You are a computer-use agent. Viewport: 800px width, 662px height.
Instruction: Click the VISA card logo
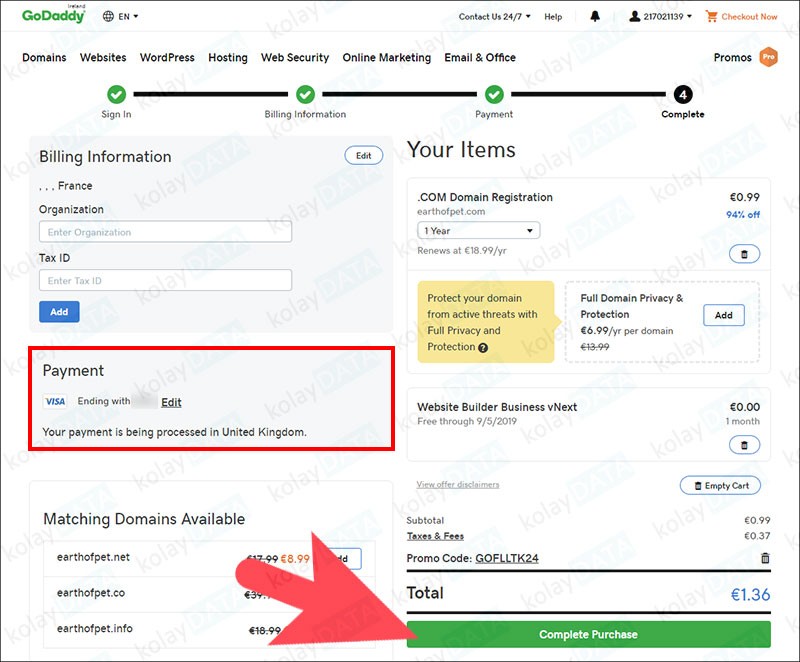tap(55, 401)
